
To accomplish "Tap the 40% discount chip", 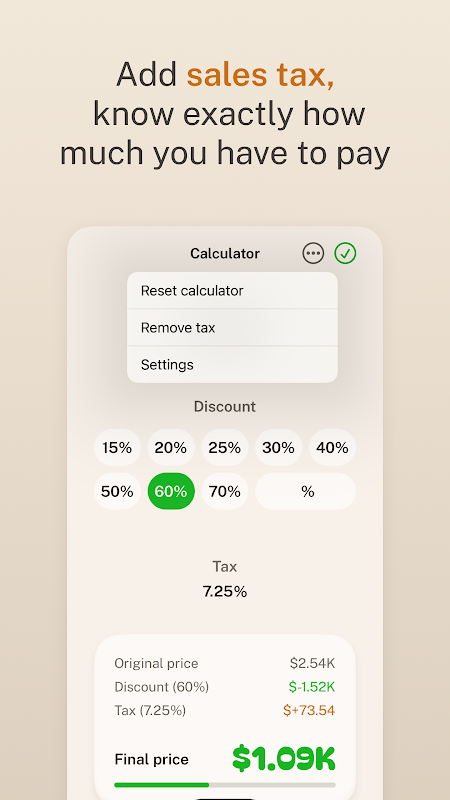I will tap(332, 447).
